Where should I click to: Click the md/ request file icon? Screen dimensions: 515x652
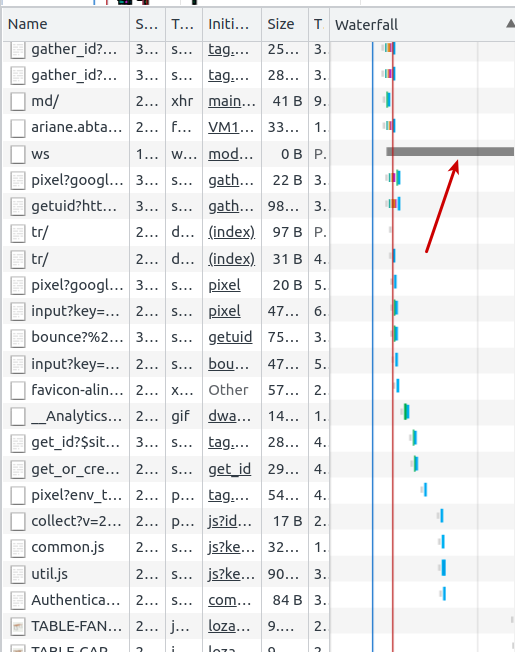(18, 101)
